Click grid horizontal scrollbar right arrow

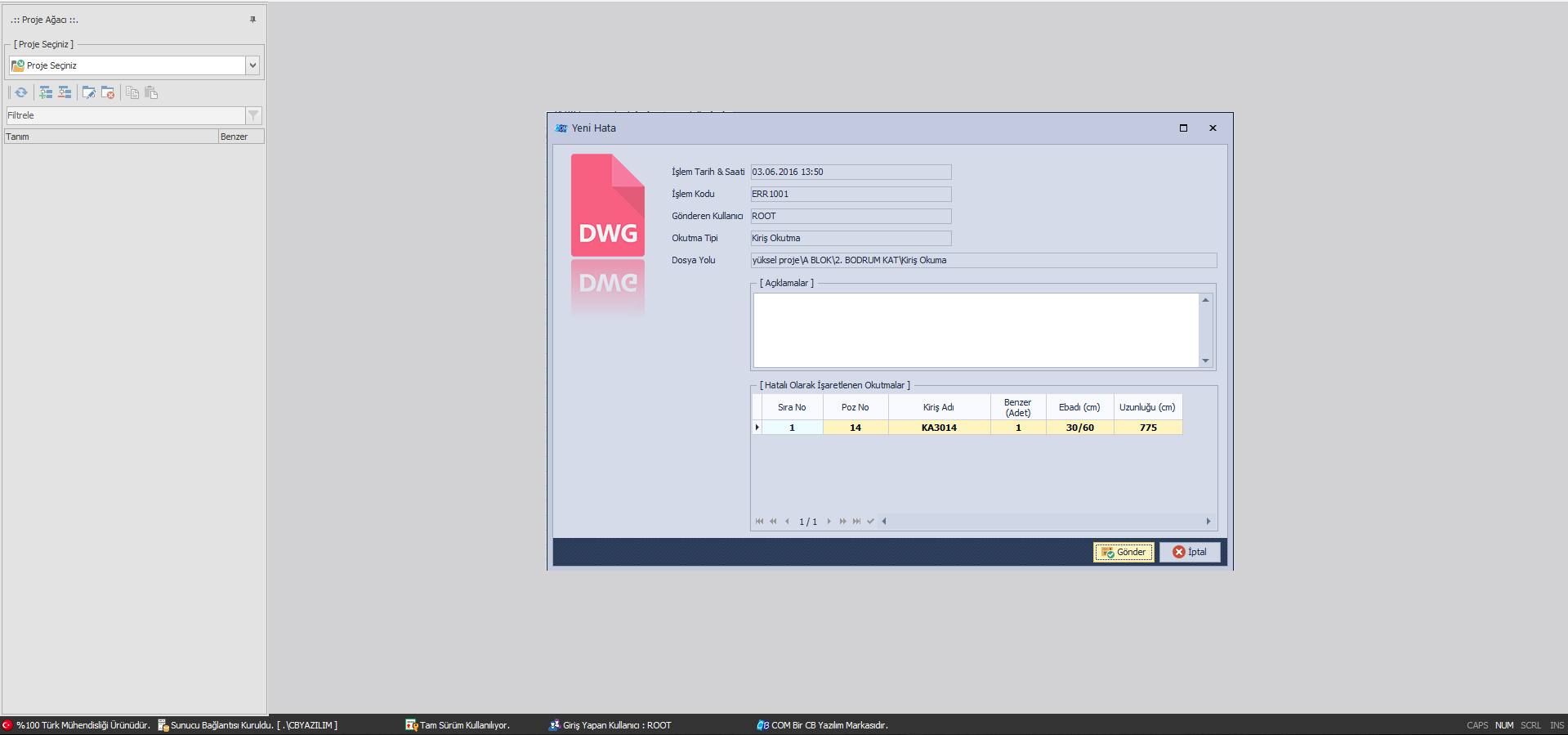[1208, 521]
